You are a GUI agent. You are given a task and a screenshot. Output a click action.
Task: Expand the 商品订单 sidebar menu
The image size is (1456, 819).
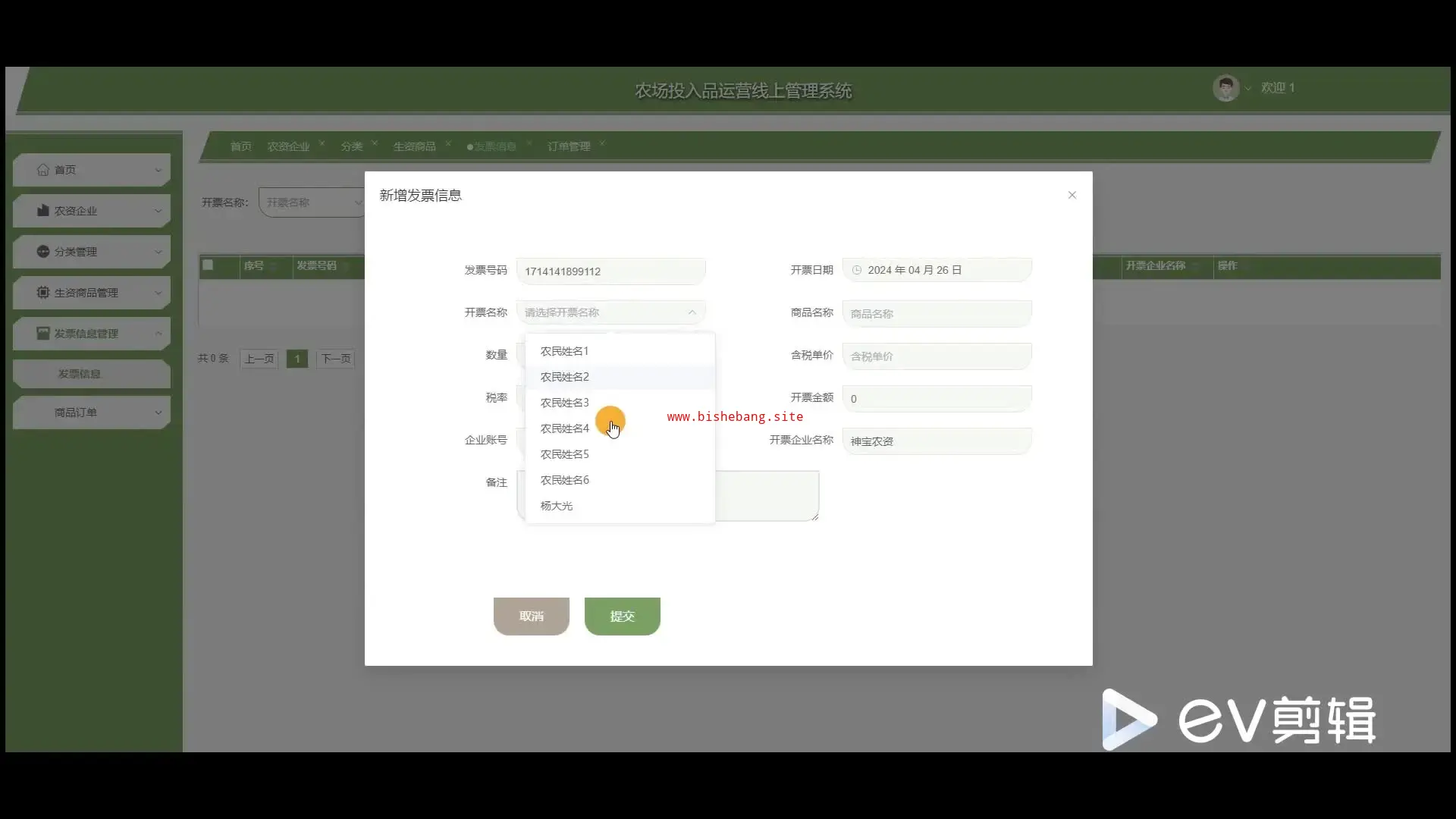pos(91,413)
